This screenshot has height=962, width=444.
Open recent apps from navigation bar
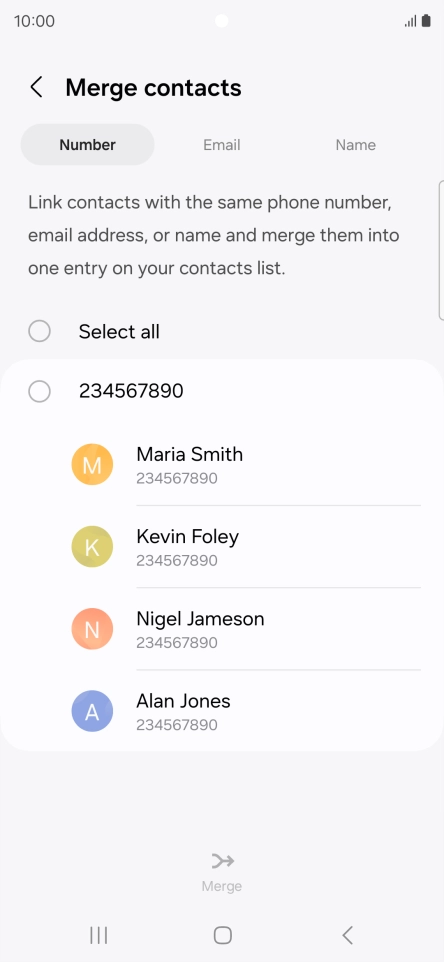(99, 935)
